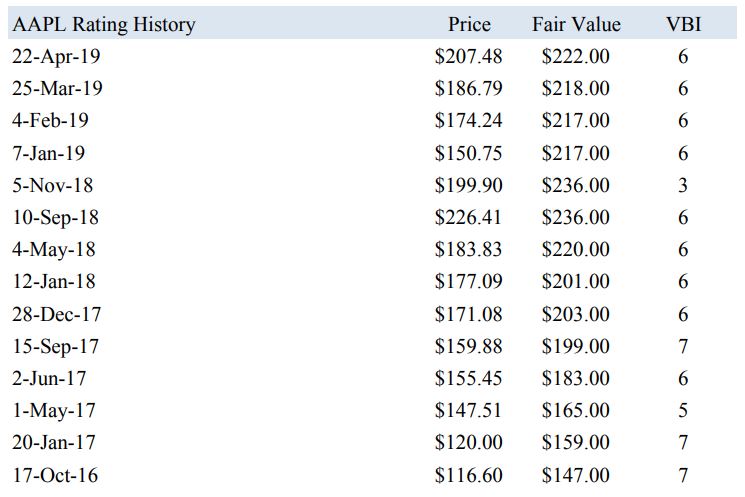Click the 2-Jun-17 date cell

pyautogui.click(x=50, y=378)
